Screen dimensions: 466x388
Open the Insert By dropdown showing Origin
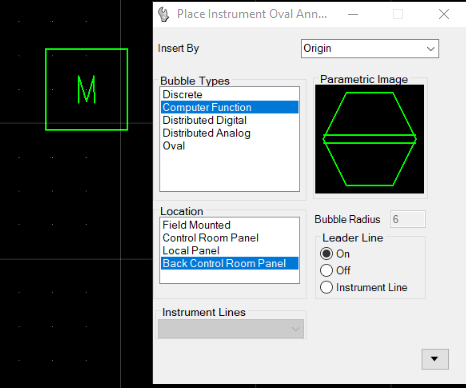point(370,49)
